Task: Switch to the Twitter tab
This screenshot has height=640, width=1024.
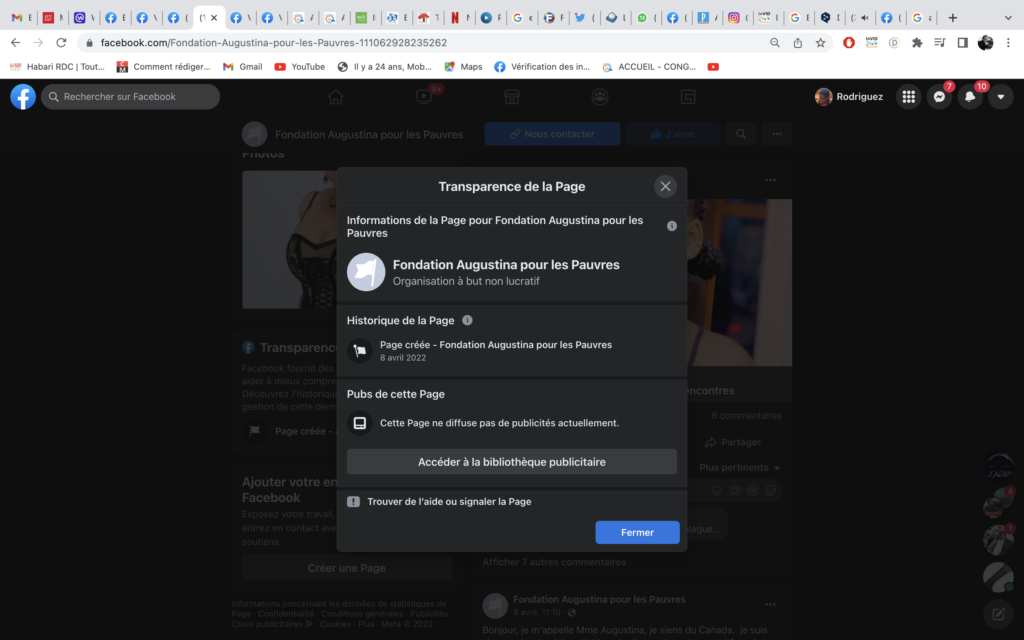Action: (584, 18)
